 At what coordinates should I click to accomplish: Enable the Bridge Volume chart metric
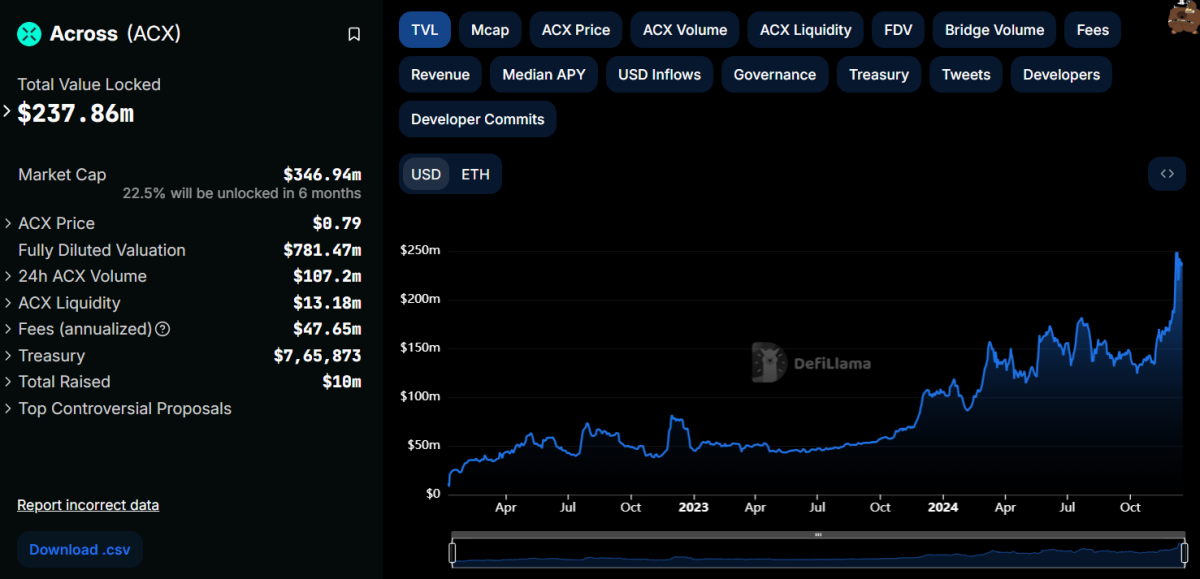coord(995,30)
